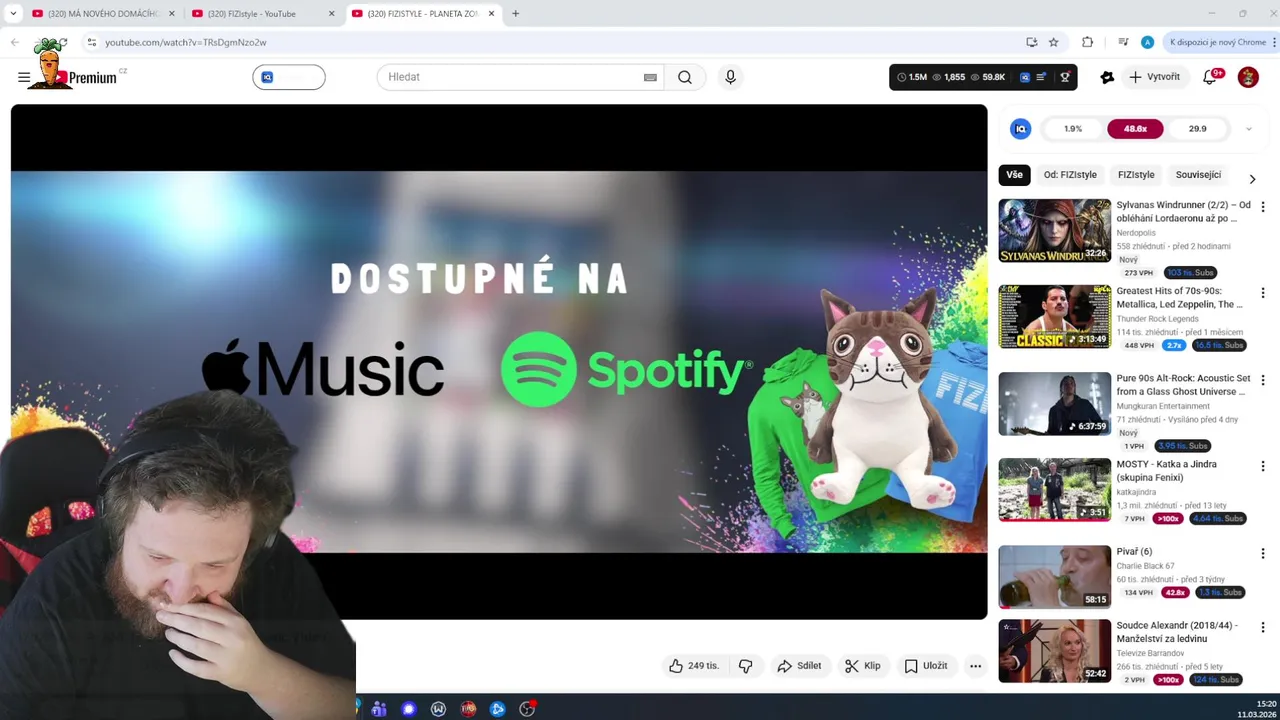This screenshot has width=1280, height=720.
Task: Open the Greatest Hits of 70s-90s video title
Action: [1180, 297]
